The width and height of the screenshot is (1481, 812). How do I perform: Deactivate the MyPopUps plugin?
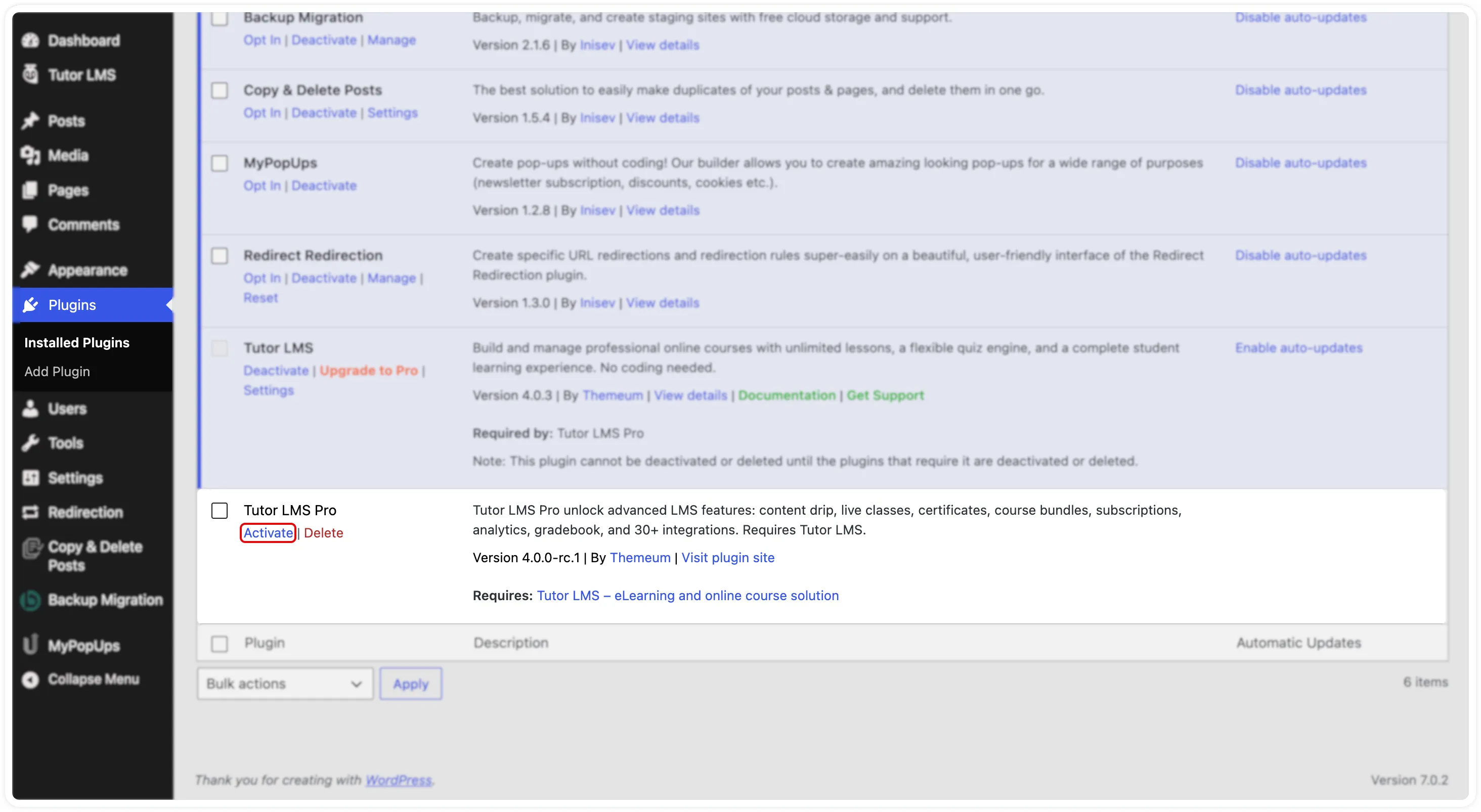click(x=324, y=185)
